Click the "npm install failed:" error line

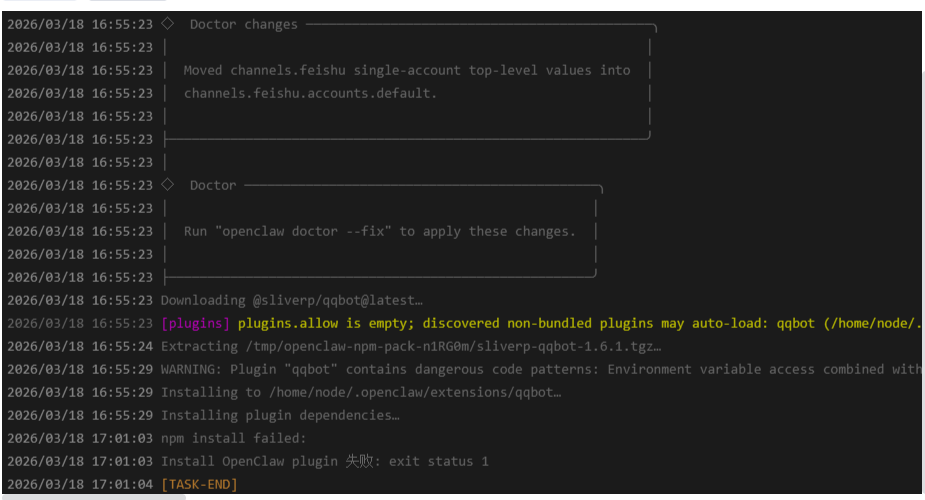pyautogui.click(x=233, y=438)
